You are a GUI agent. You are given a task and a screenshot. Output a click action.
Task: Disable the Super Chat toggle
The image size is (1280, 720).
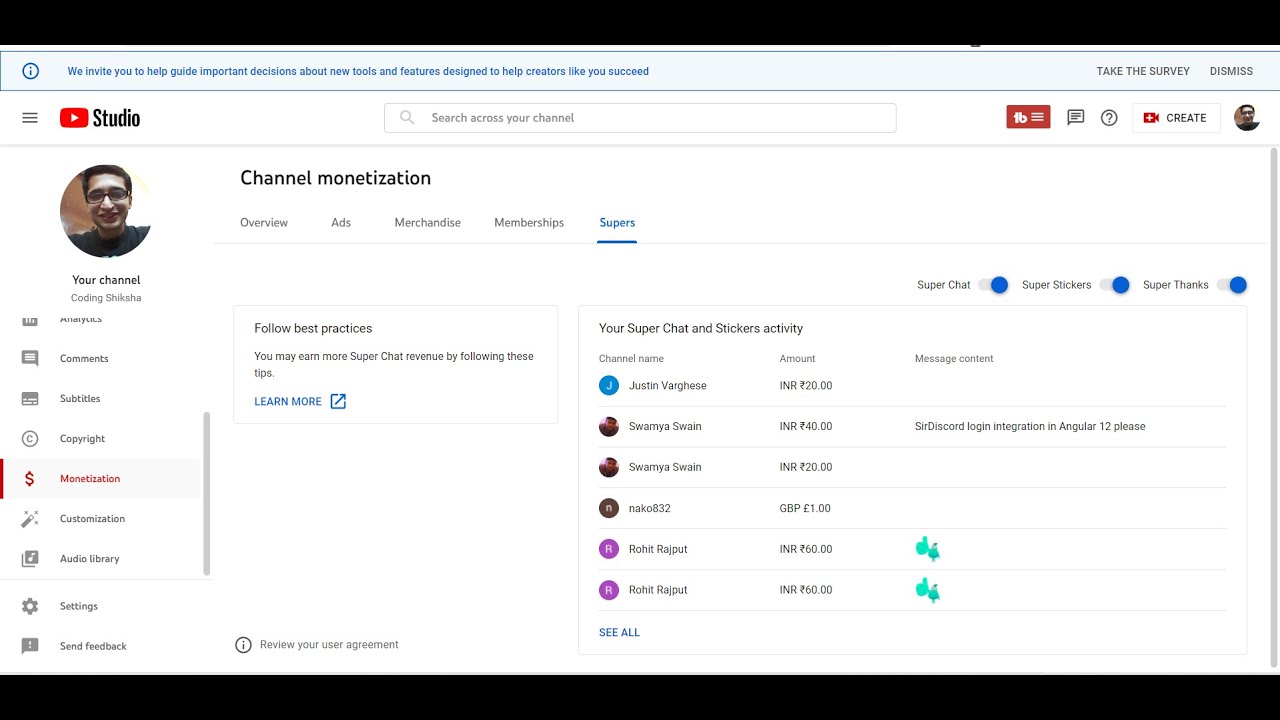[x=994, y=285]
